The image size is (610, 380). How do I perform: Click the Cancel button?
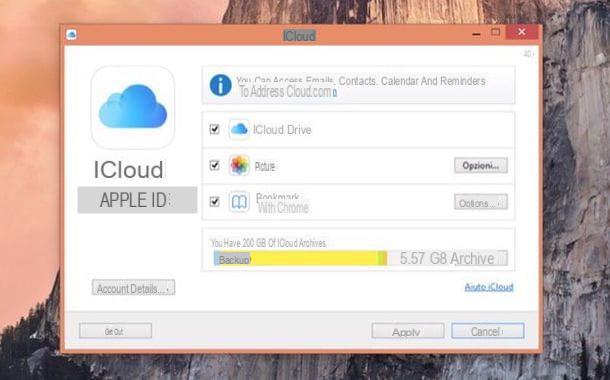point(488,331)
